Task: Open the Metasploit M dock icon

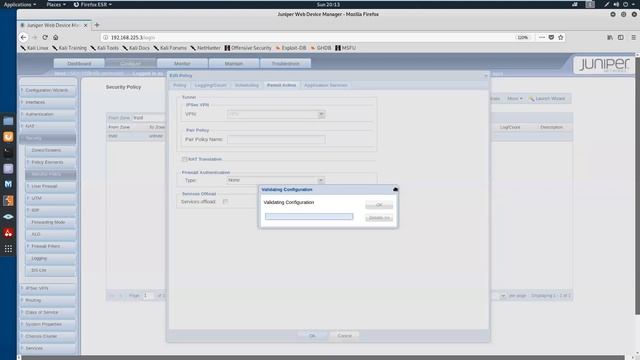Action: click(8, 184)
